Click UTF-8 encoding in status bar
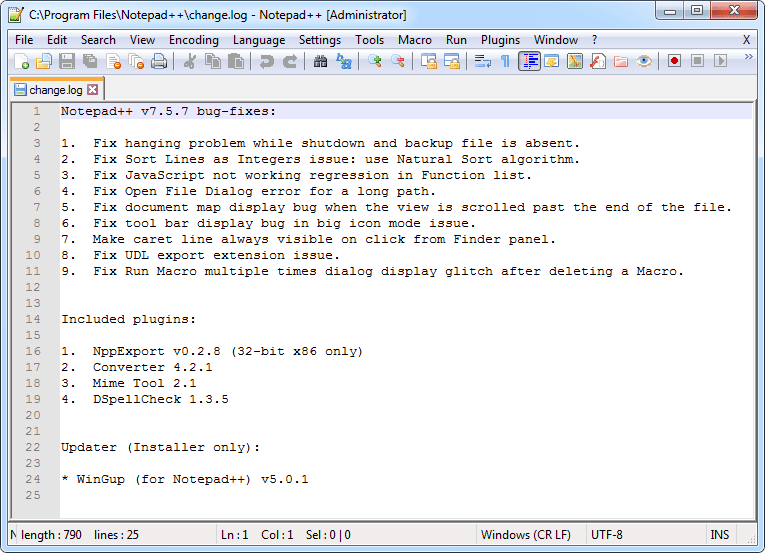The width and height of the screenshot is (765, 553). coord(606,535)
